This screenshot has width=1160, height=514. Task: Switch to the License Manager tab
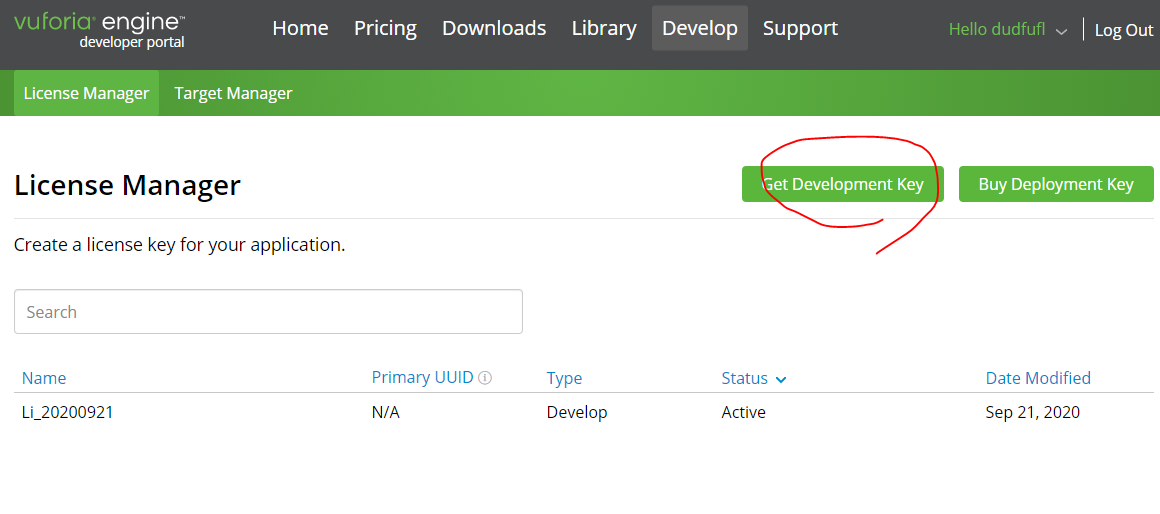click(x=87, y=93)
